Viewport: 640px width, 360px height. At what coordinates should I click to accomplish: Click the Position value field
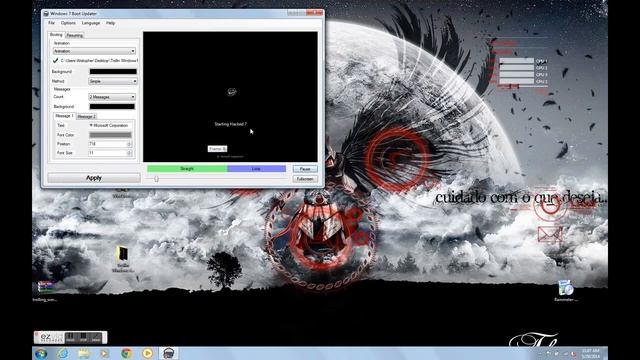tap(108, 144)
